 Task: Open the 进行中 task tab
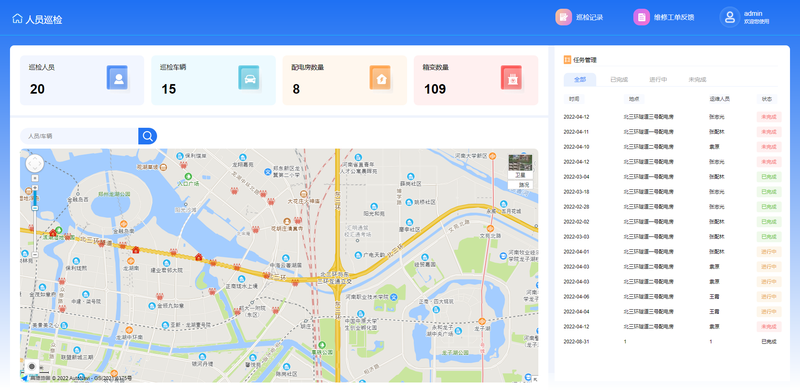tap(658, 80)
